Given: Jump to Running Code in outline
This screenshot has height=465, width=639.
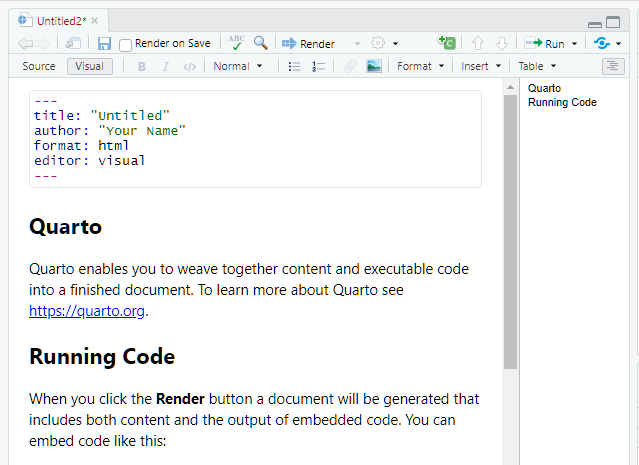Looking at the screenshot, I should [x=562, y=102].
